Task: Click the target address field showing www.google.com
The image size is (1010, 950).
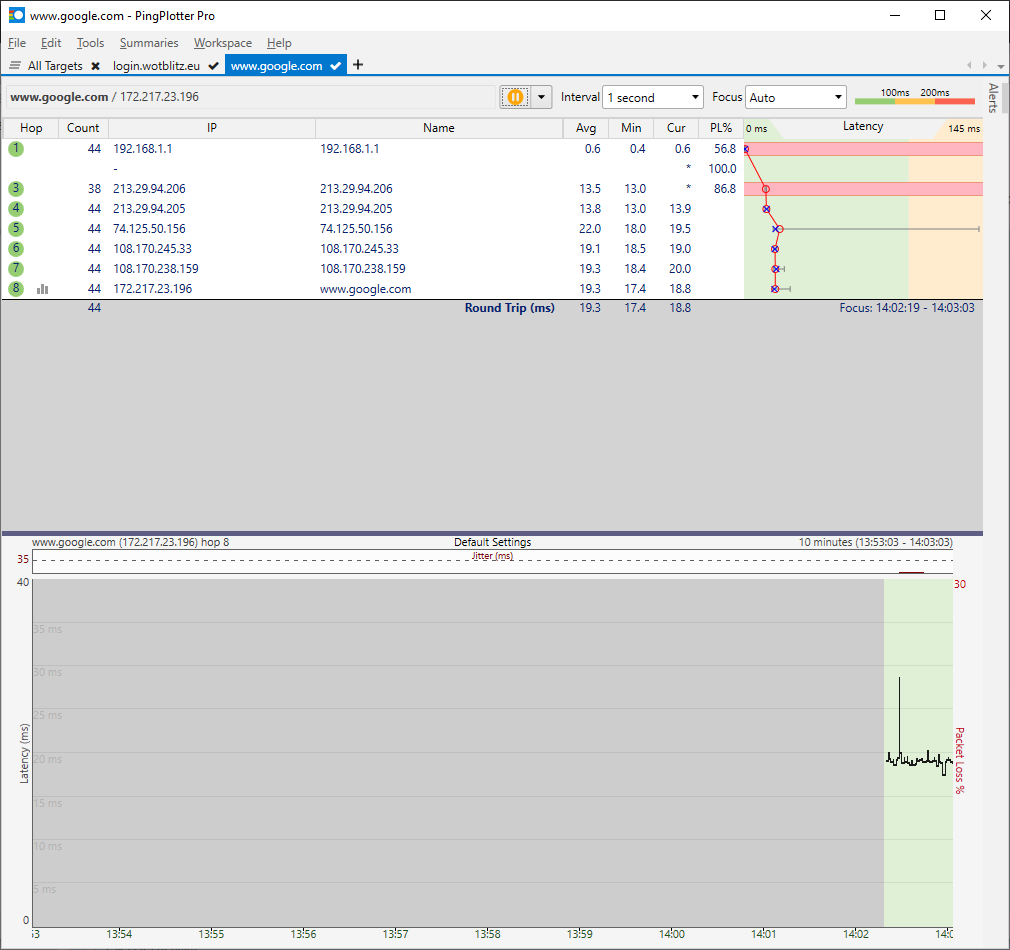Action: (250, 97)
